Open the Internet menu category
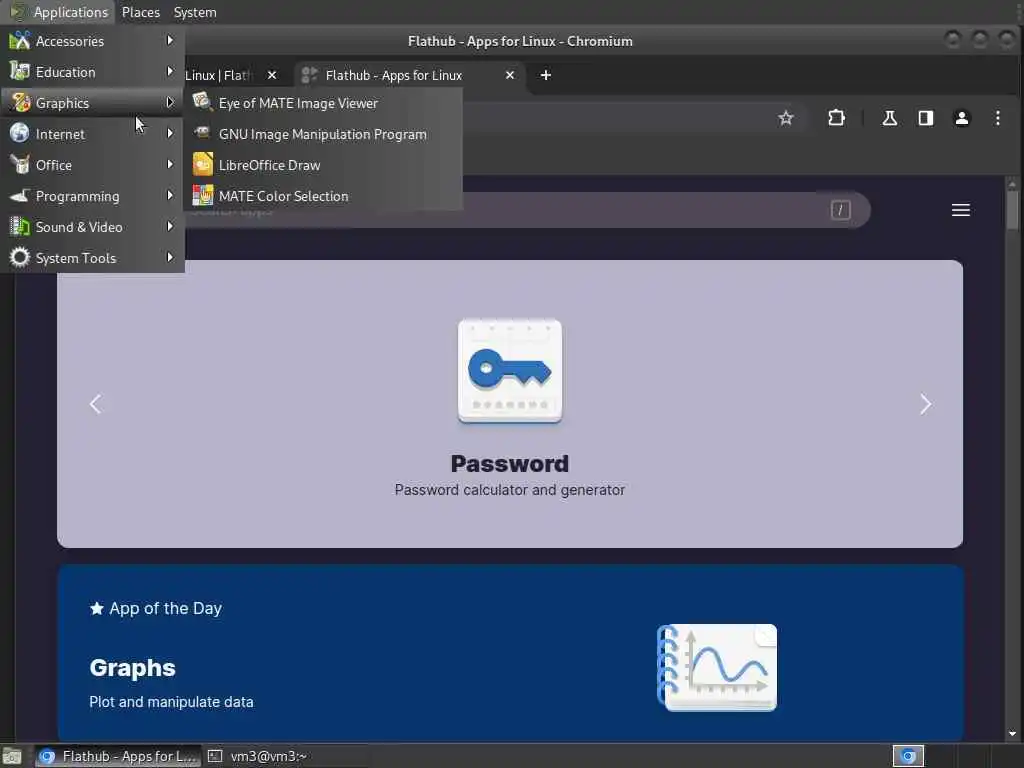Screen dimensions: 1024x768 click(92, 134)
